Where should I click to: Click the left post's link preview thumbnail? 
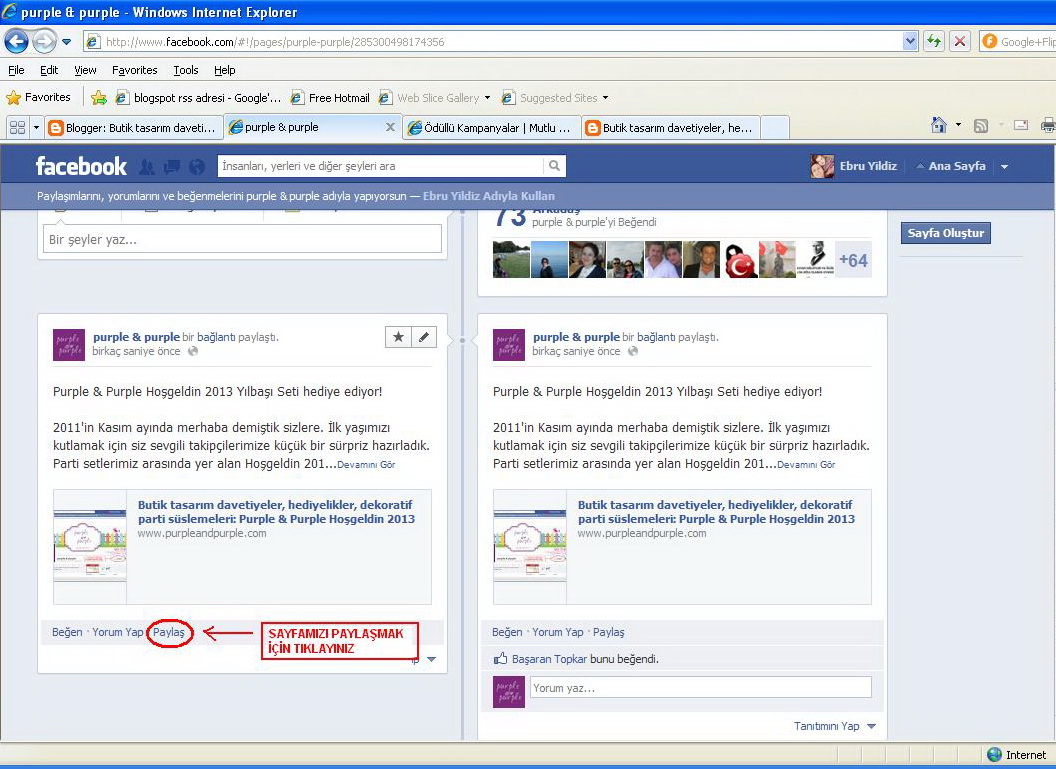coord(90,546)
